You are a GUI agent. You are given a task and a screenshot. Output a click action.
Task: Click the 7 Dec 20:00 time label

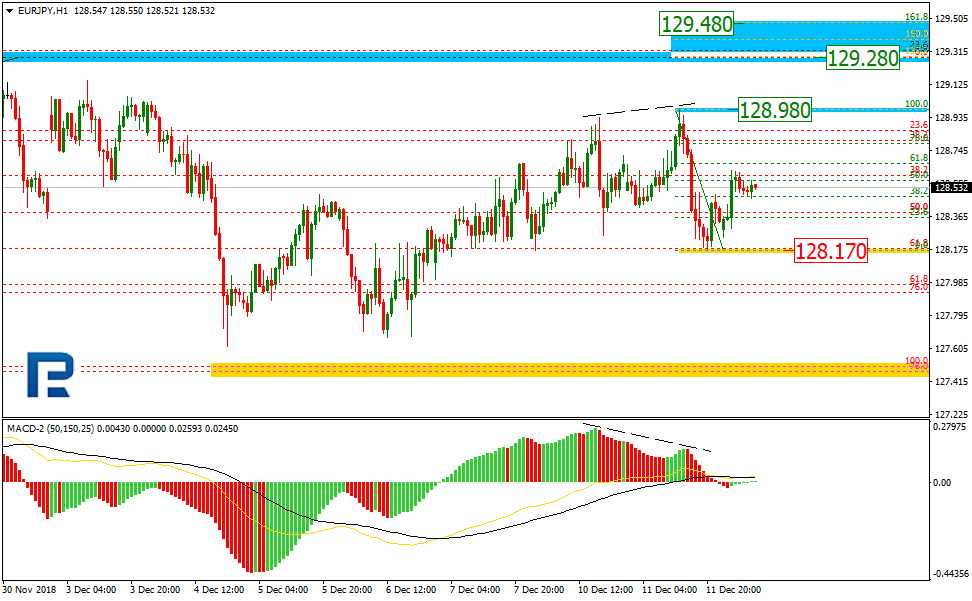(x=539, y=589)
